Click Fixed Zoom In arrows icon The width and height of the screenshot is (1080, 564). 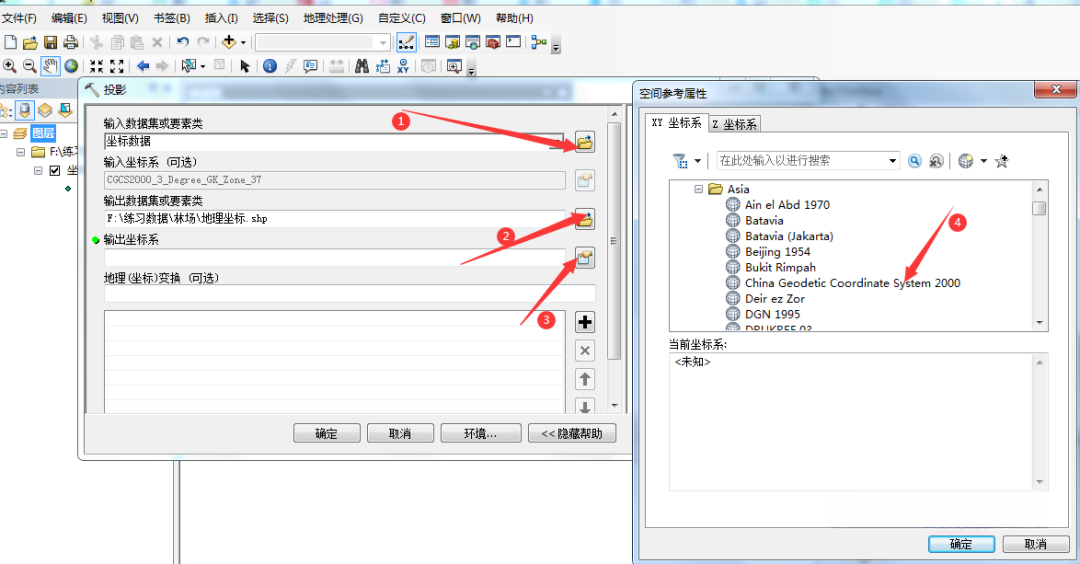click(96, 66)
